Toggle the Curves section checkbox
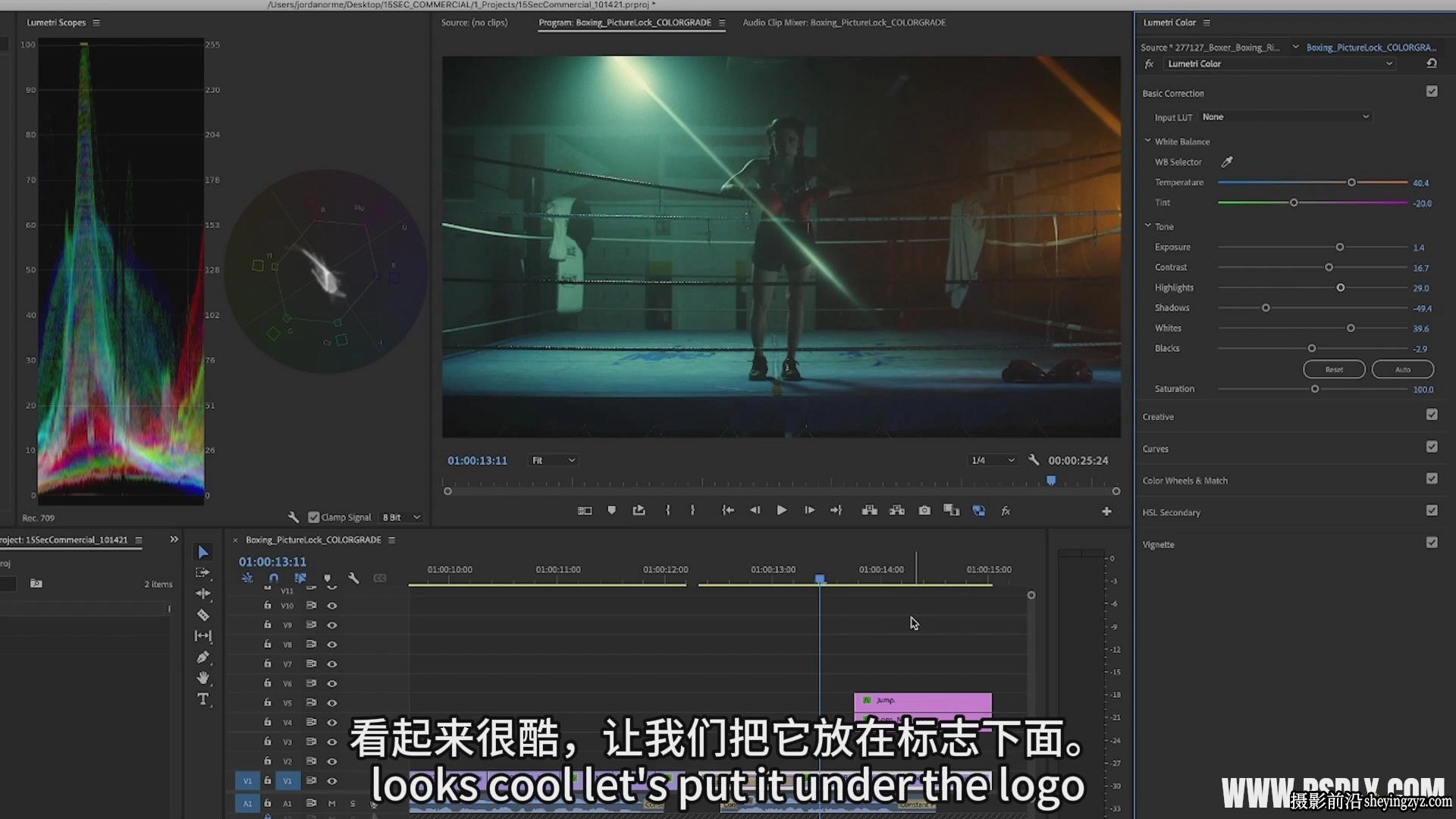The height and width of the screenshot is (819, 1456). (x=1432, y=447)
